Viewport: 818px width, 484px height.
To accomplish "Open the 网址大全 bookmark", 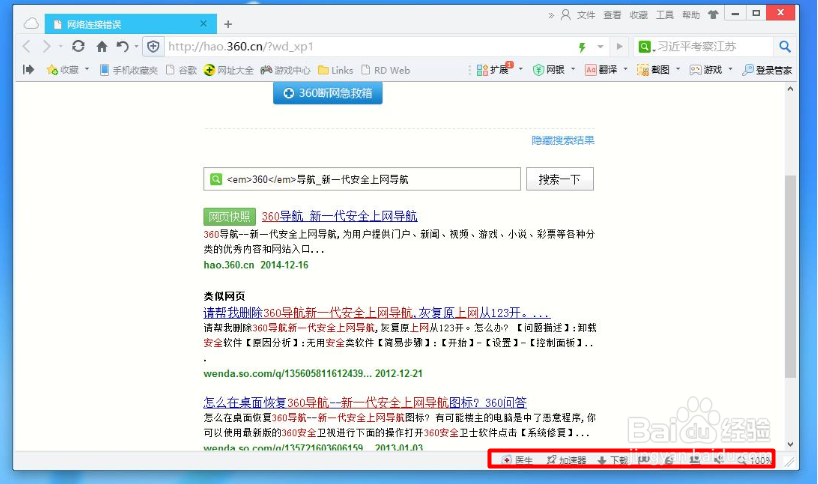I will click(x=228, y=70).
